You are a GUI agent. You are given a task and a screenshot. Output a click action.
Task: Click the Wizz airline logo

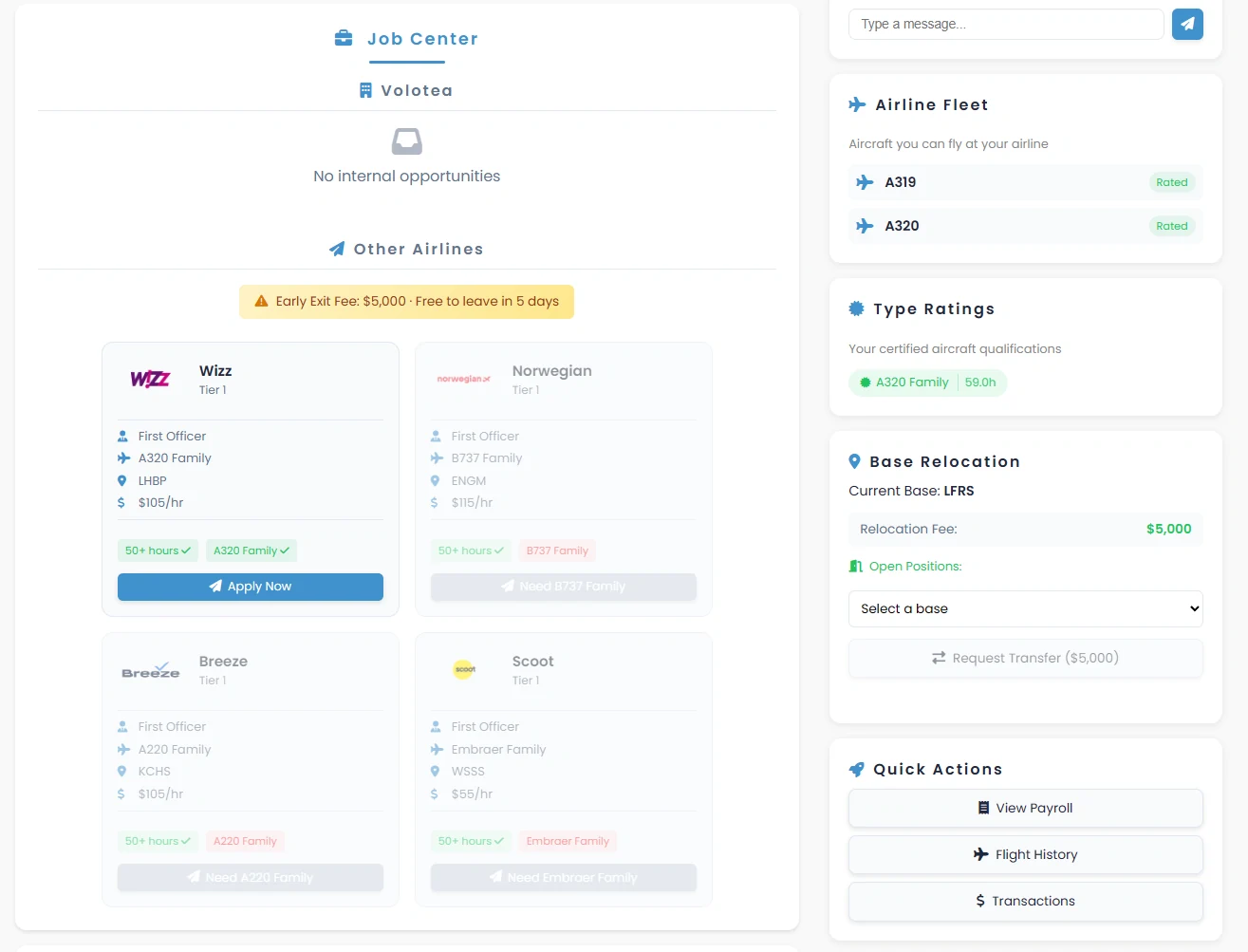pos(150,380)
